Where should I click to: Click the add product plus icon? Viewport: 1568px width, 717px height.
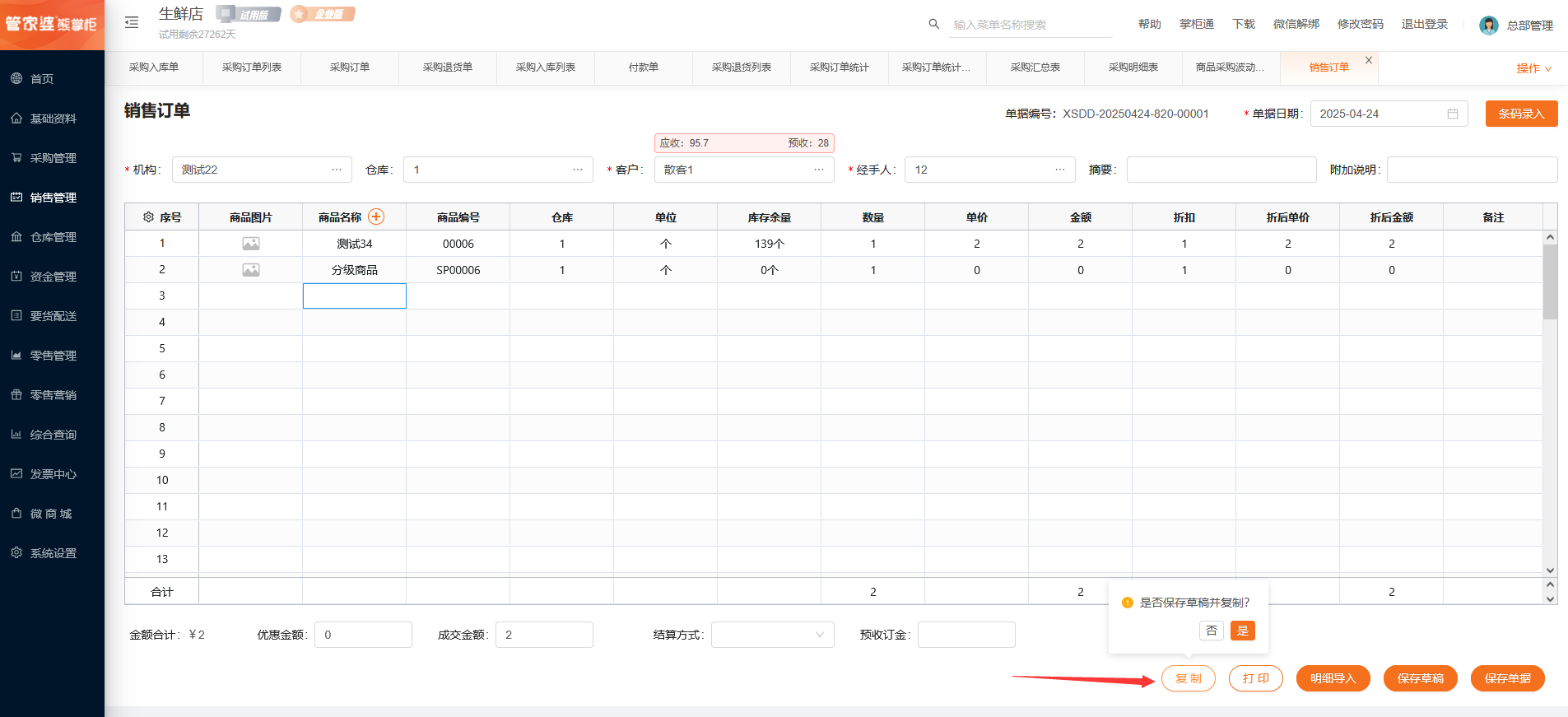tap(376, 216)
